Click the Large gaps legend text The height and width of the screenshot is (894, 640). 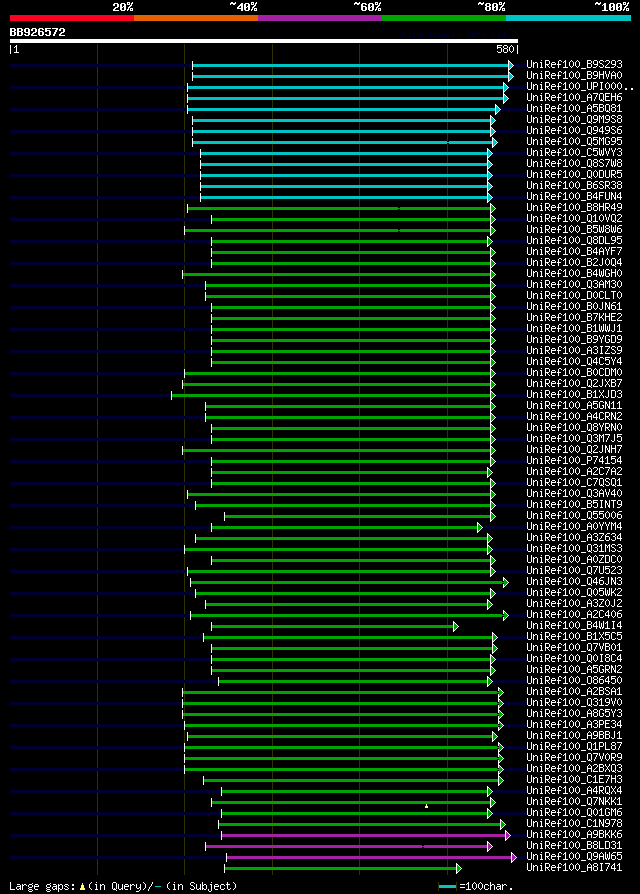[x=42, y=887]
